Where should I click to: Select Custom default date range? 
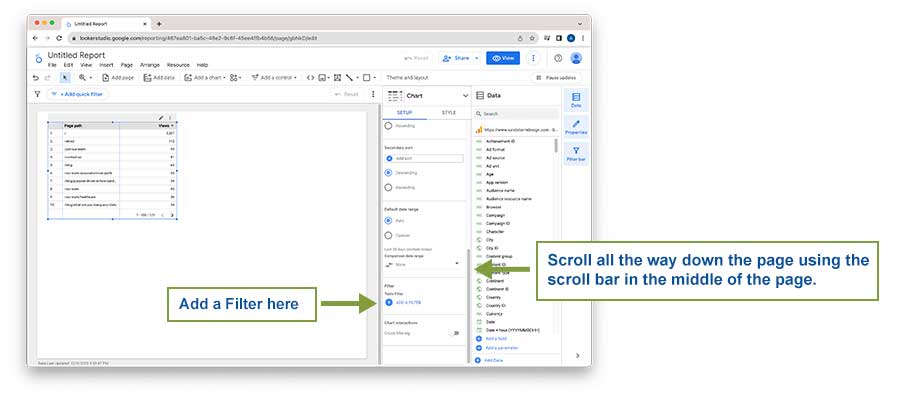tap(389, 235)
